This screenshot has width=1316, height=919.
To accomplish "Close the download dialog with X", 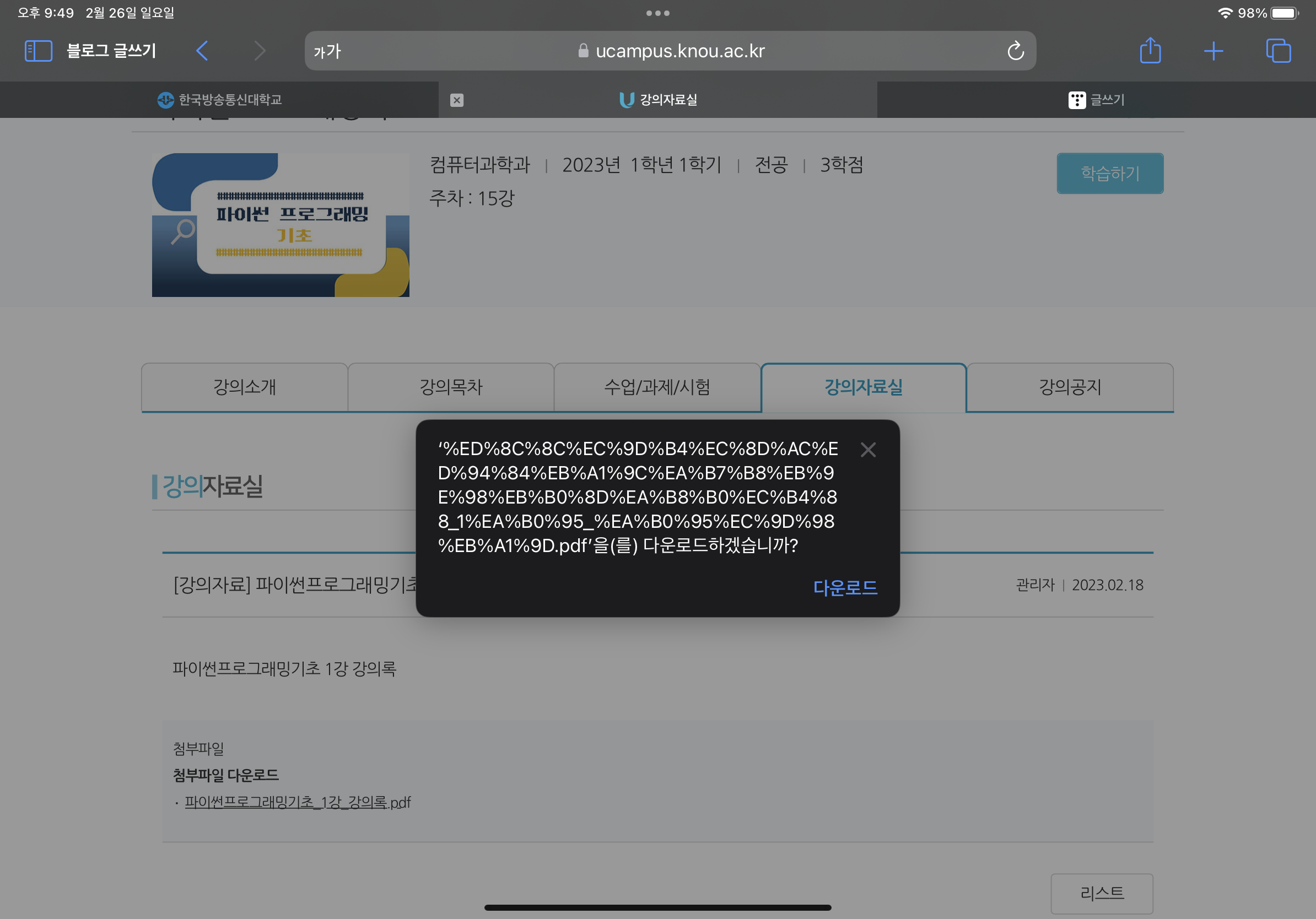I will [868, 450].
